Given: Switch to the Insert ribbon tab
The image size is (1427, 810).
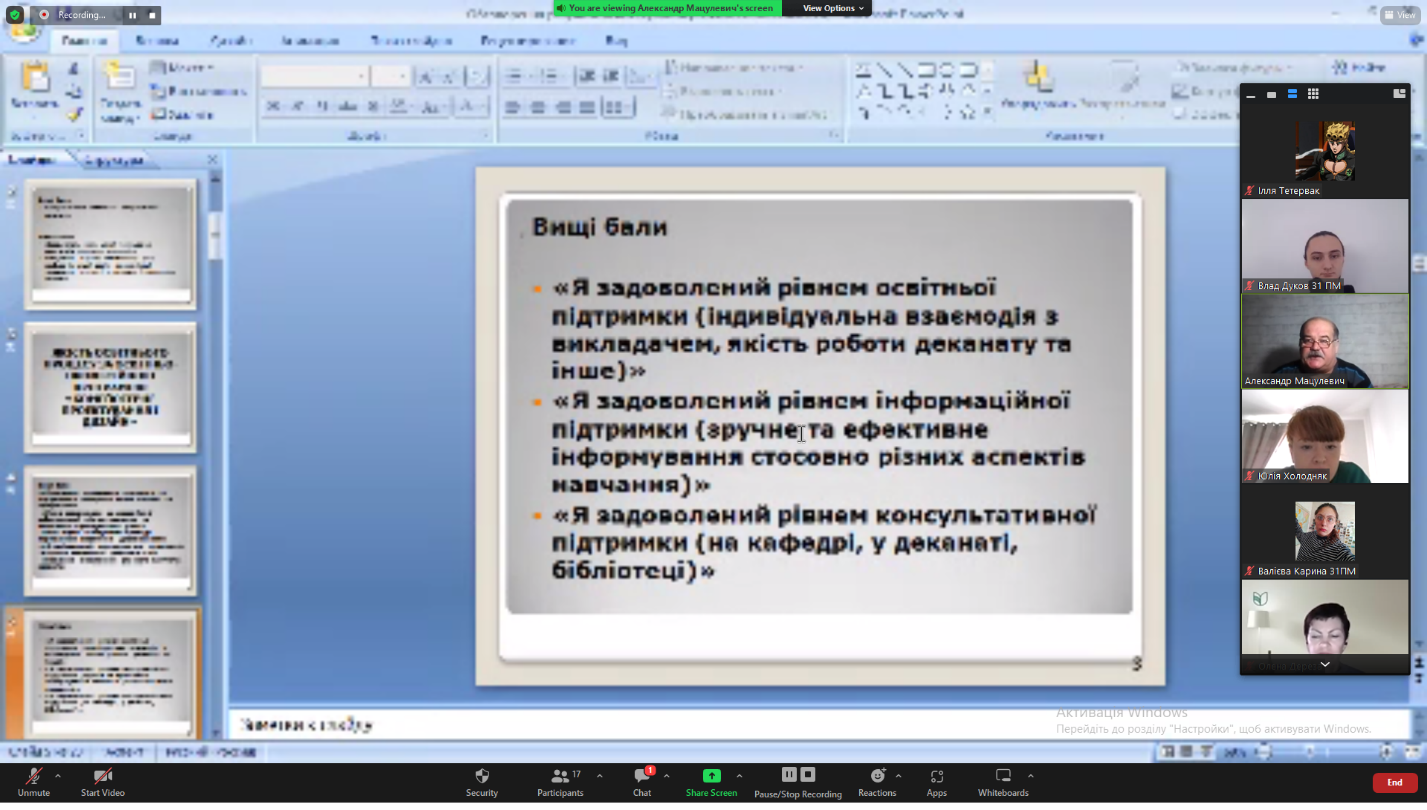Looking at the screenshot, I should tap(157, 41).
